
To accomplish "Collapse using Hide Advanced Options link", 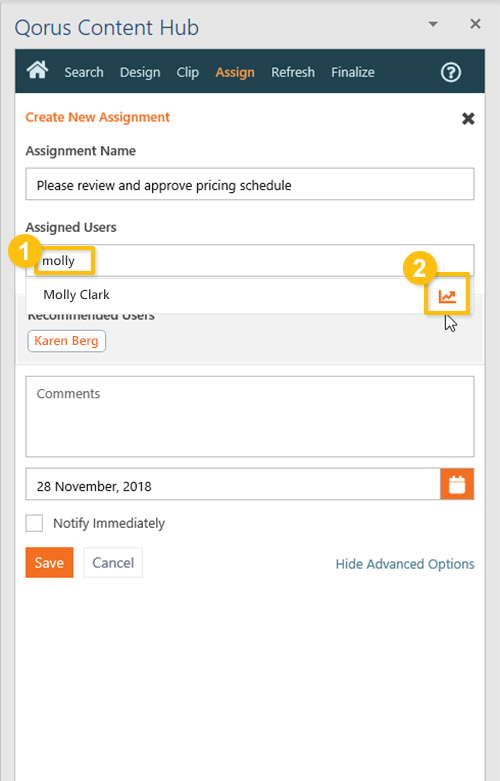I will [405, 564].
